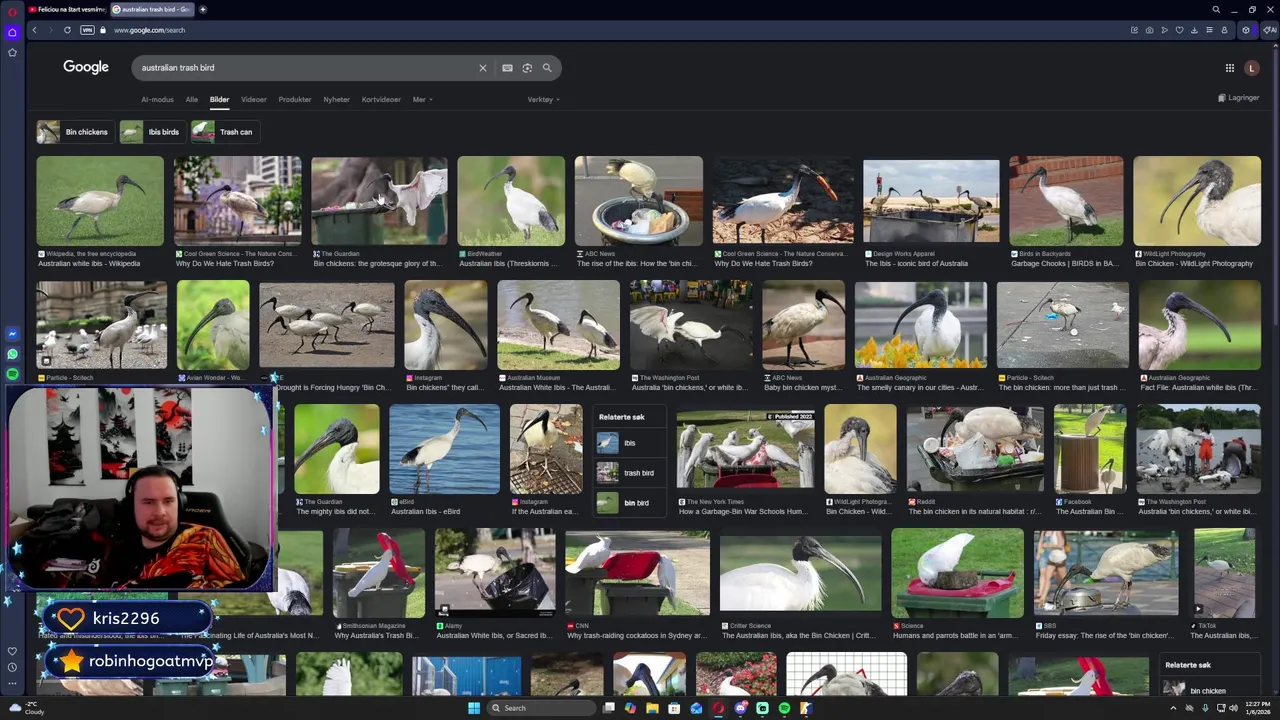This screenshot has width=1280, height=720.
Task: Open the New York Times garbage-bin war image
Action: coord(745,450)
